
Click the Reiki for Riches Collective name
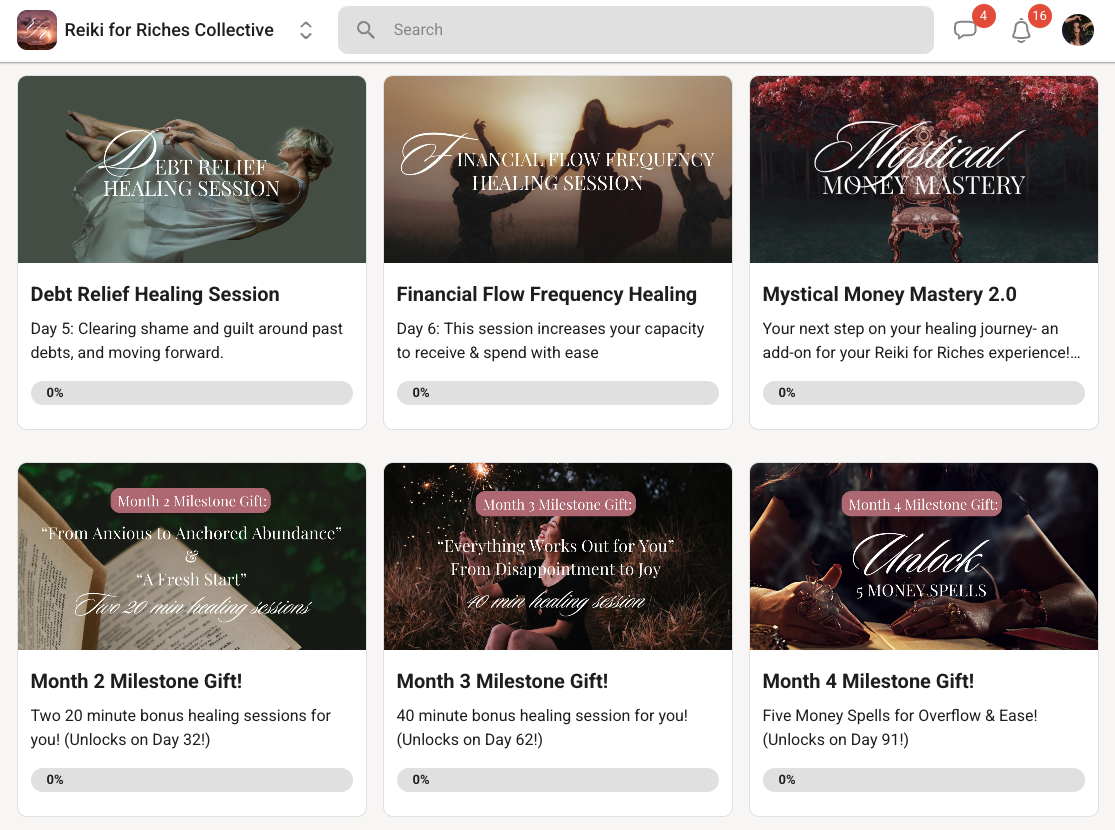click(x=169, y=30)
